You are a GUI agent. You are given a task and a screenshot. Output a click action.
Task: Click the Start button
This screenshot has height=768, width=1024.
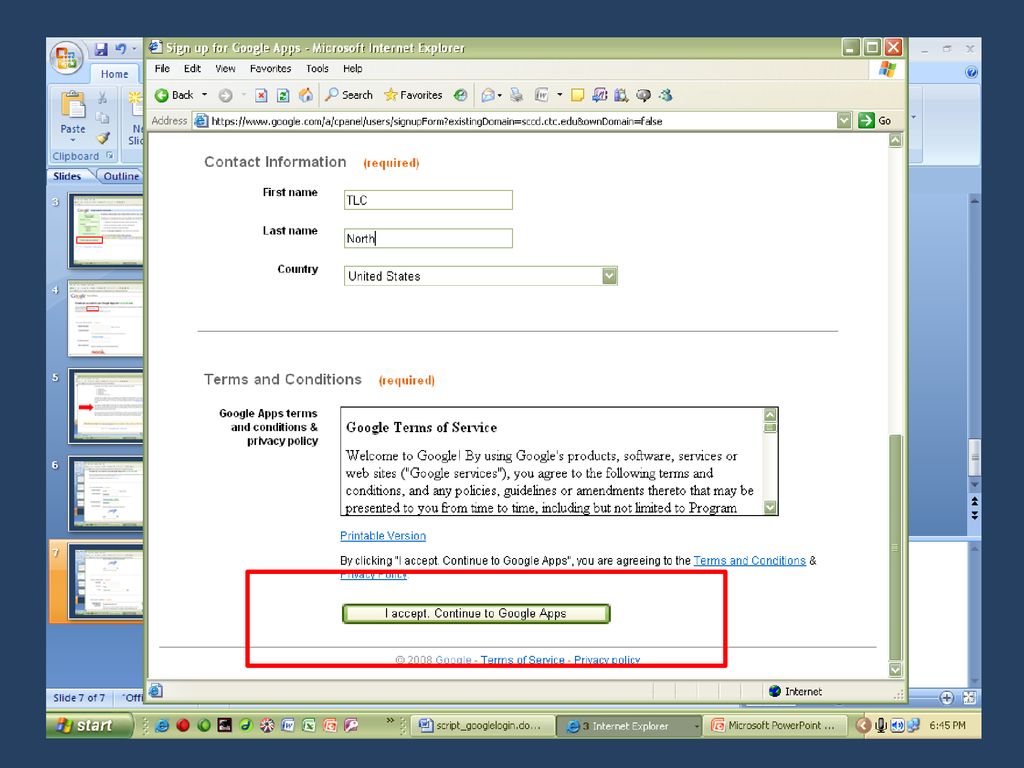click(x=89, y=726)
